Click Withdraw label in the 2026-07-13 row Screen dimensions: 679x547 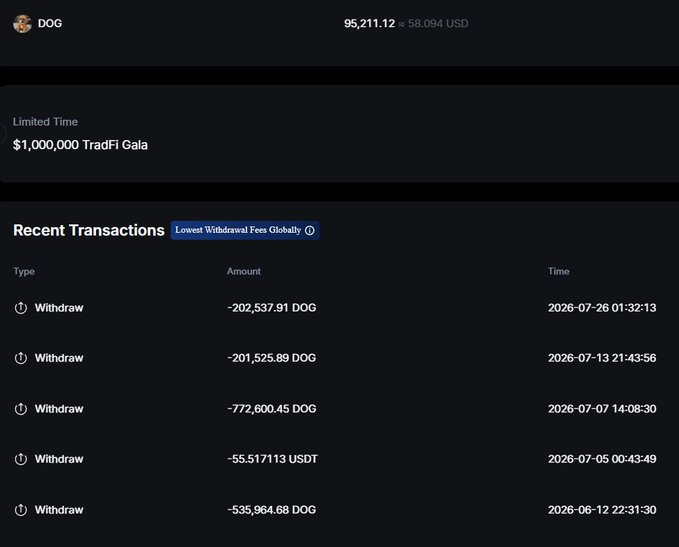pyautogui.click(x=59, y=358)
